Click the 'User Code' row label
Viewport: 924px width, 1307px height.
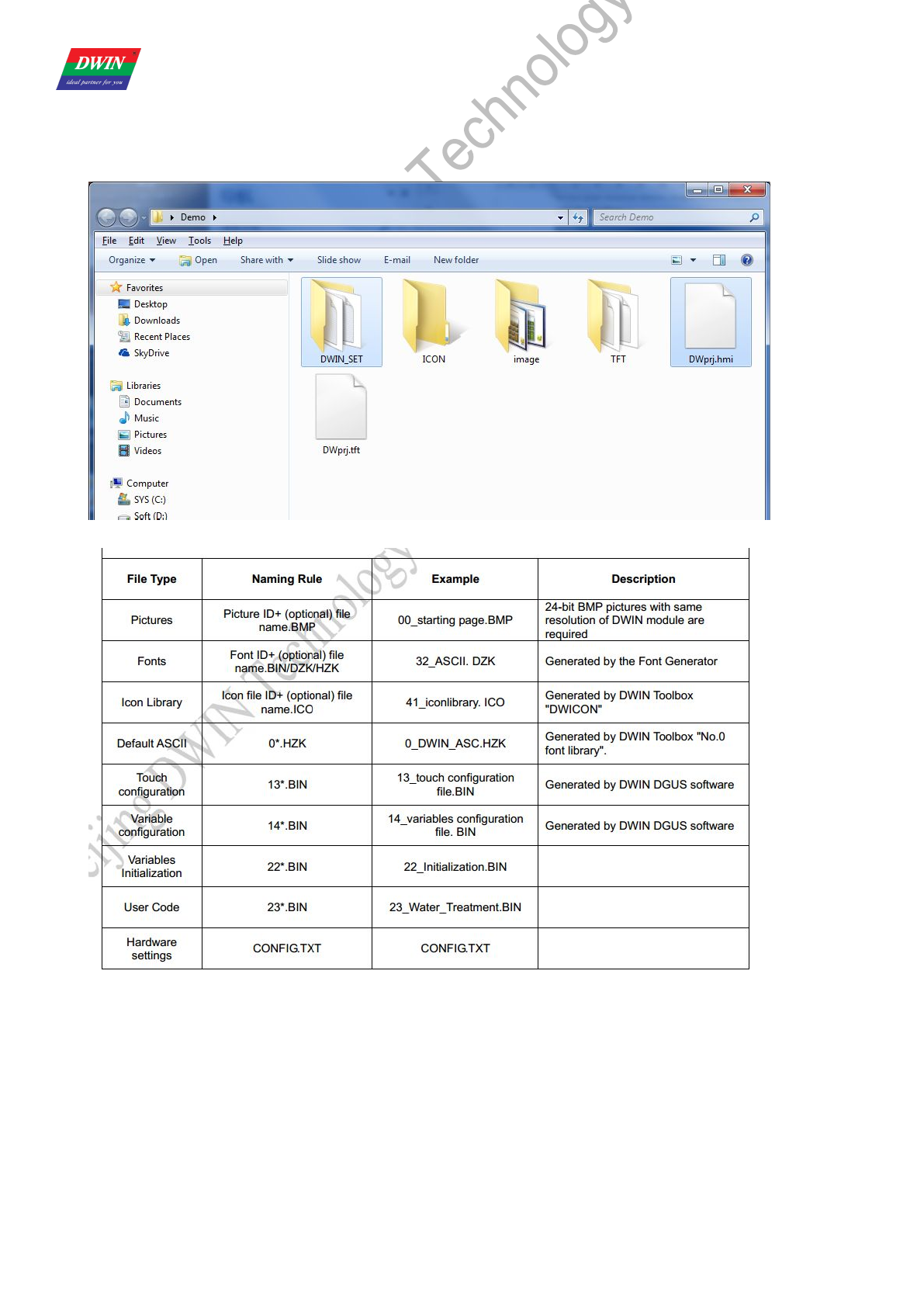[x=152, y=907]
